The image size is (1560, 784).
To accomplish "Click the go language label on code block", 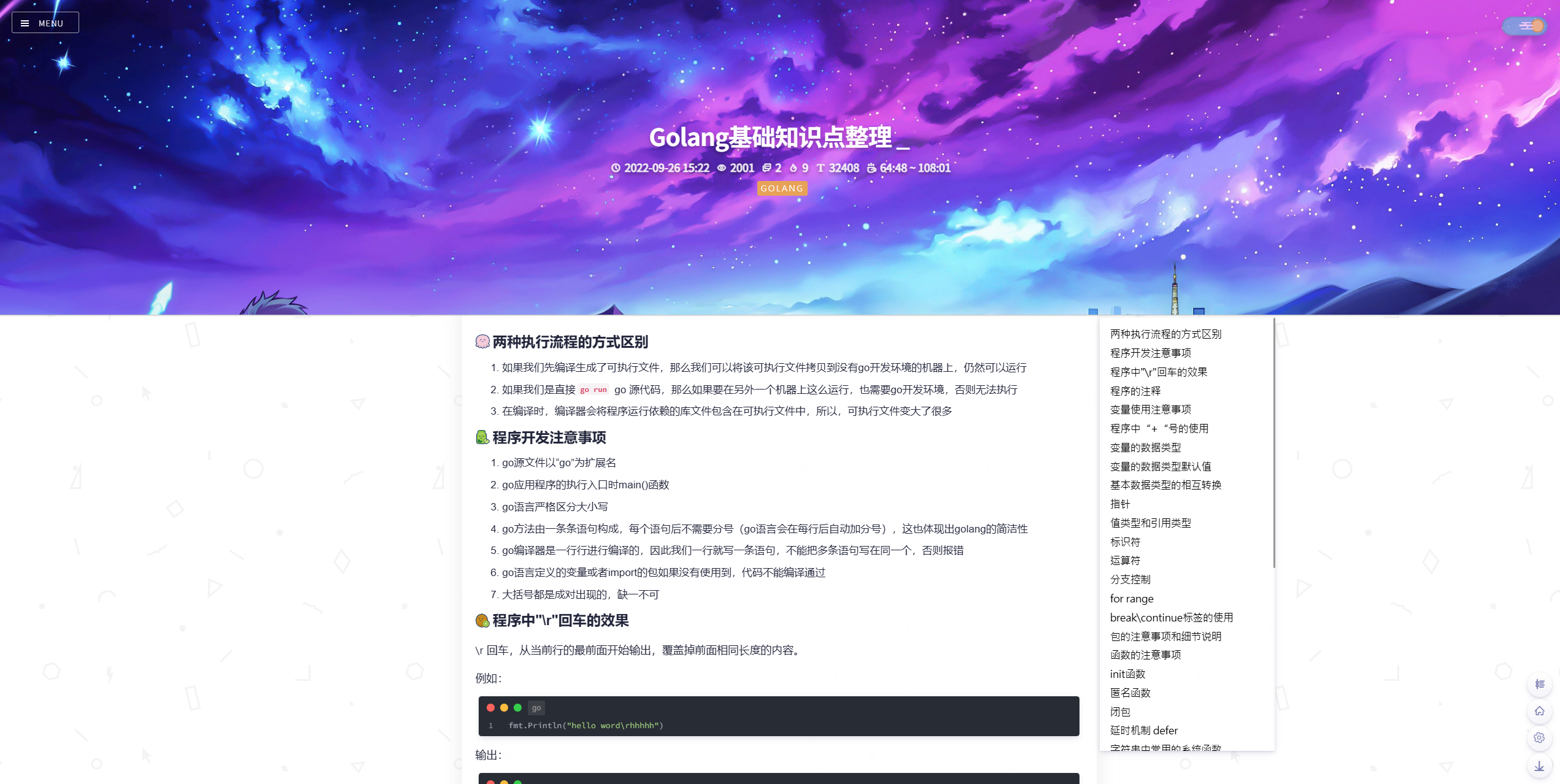I will (x=536, y=707).
